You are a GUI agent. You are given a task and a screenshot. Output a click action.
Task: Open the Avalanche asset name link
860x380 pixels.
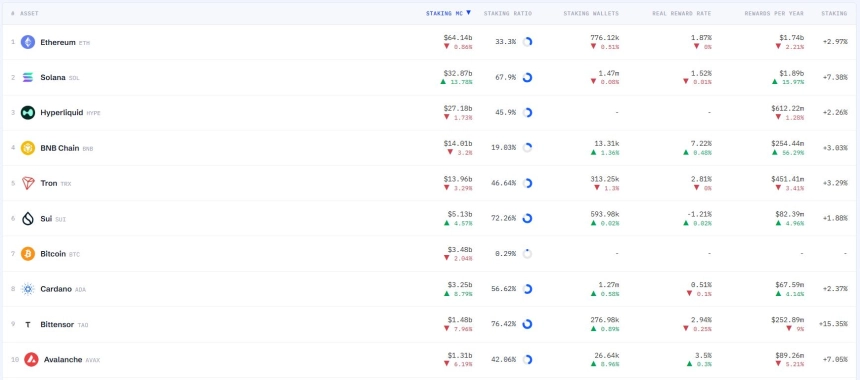pyautogui.click(x=63, y=360)
